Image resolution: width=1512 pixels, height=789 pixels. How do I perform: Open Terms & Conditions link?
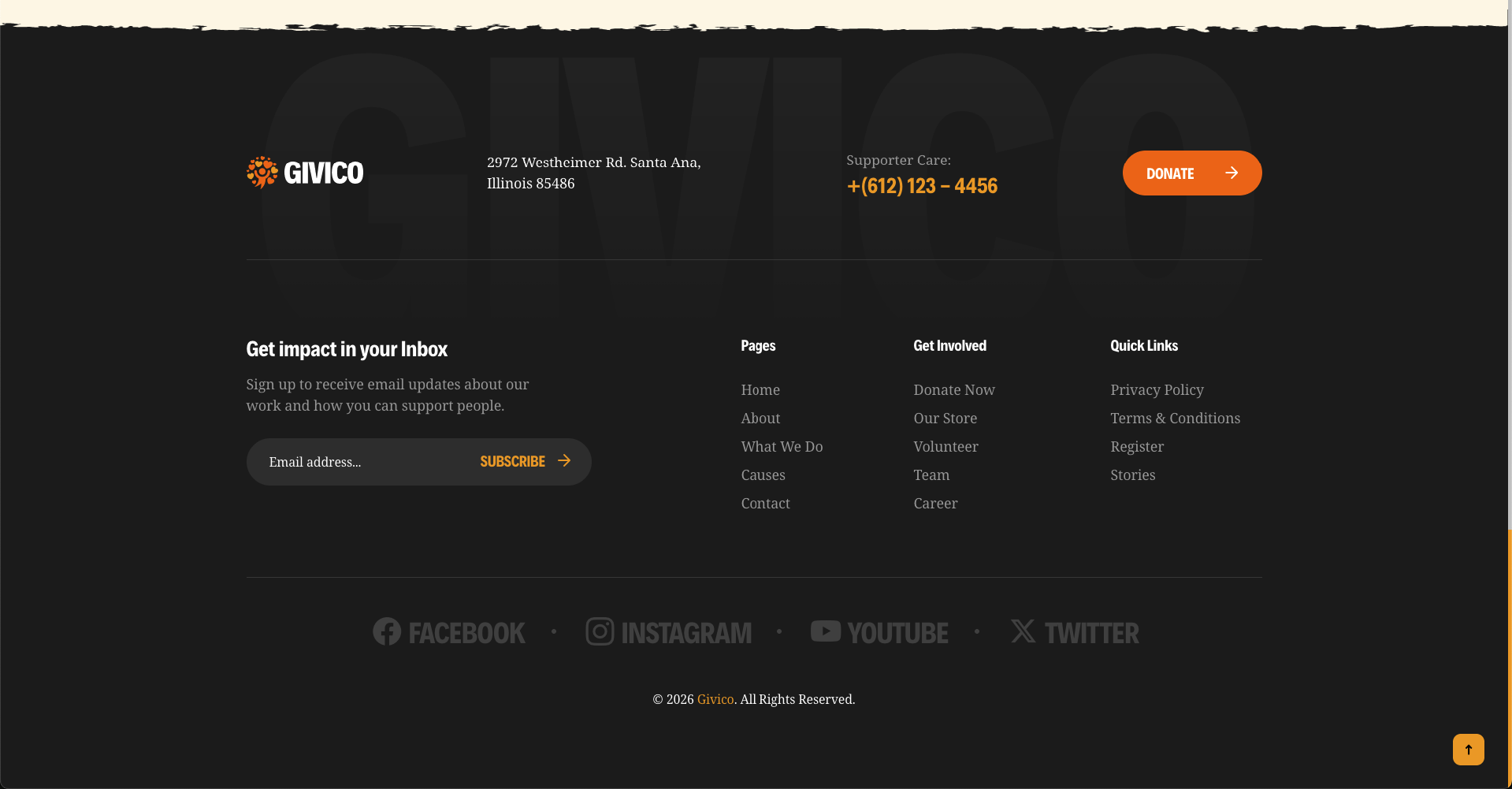(x=1175, y=419)
